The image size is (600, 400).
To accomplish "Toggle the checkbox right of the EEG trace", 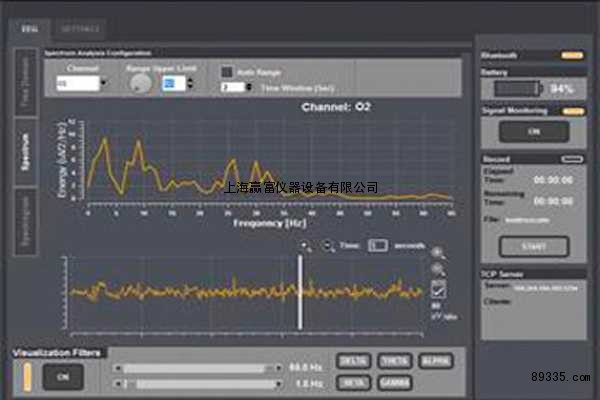I will pos(438,289).
